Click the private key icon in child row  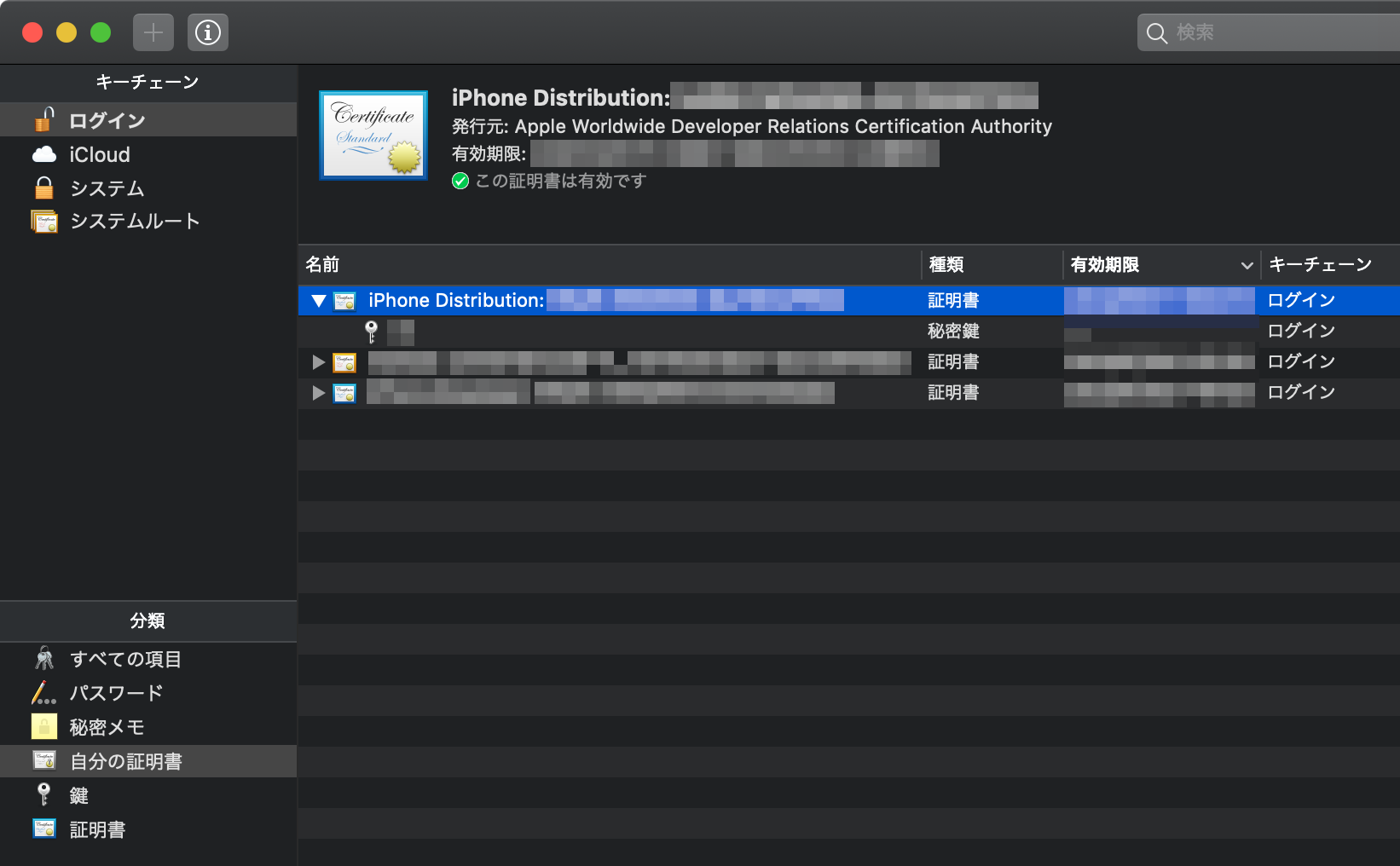371,332
